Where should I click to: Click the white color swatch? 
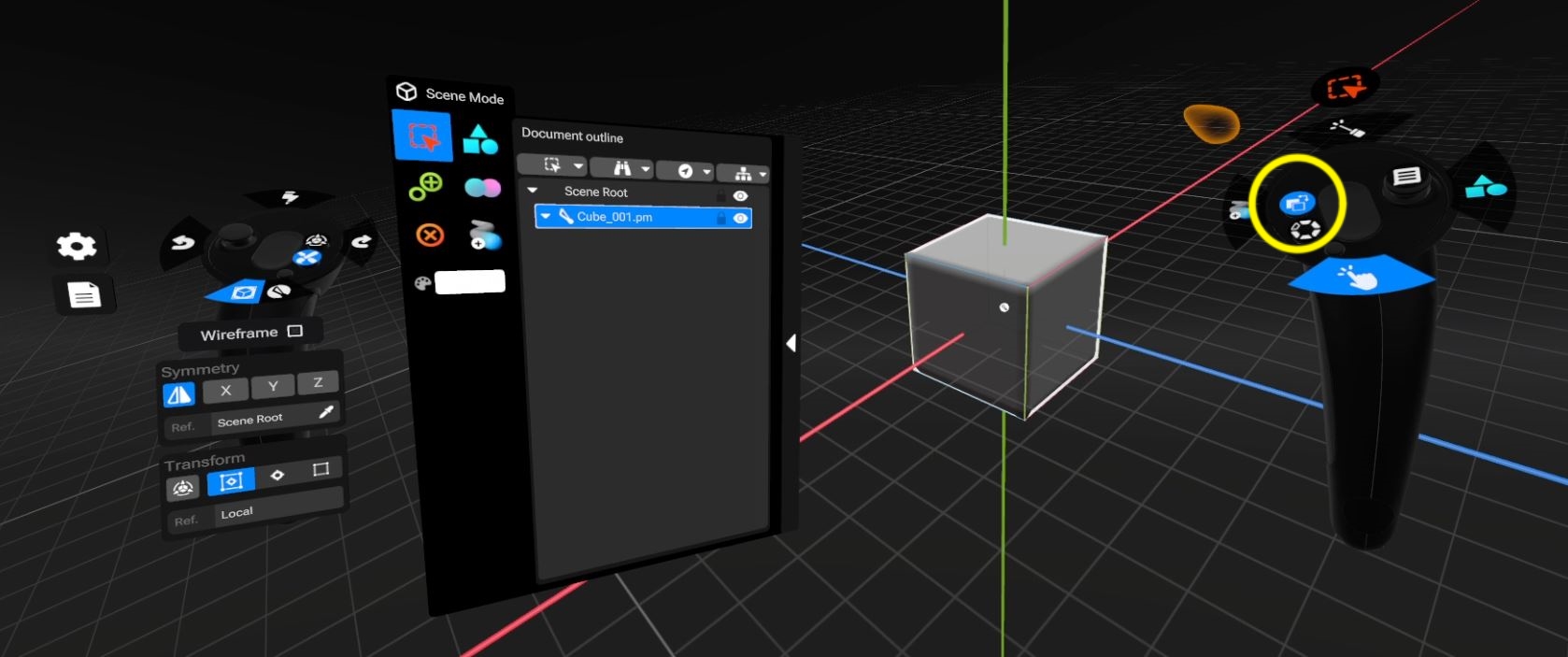470,281
